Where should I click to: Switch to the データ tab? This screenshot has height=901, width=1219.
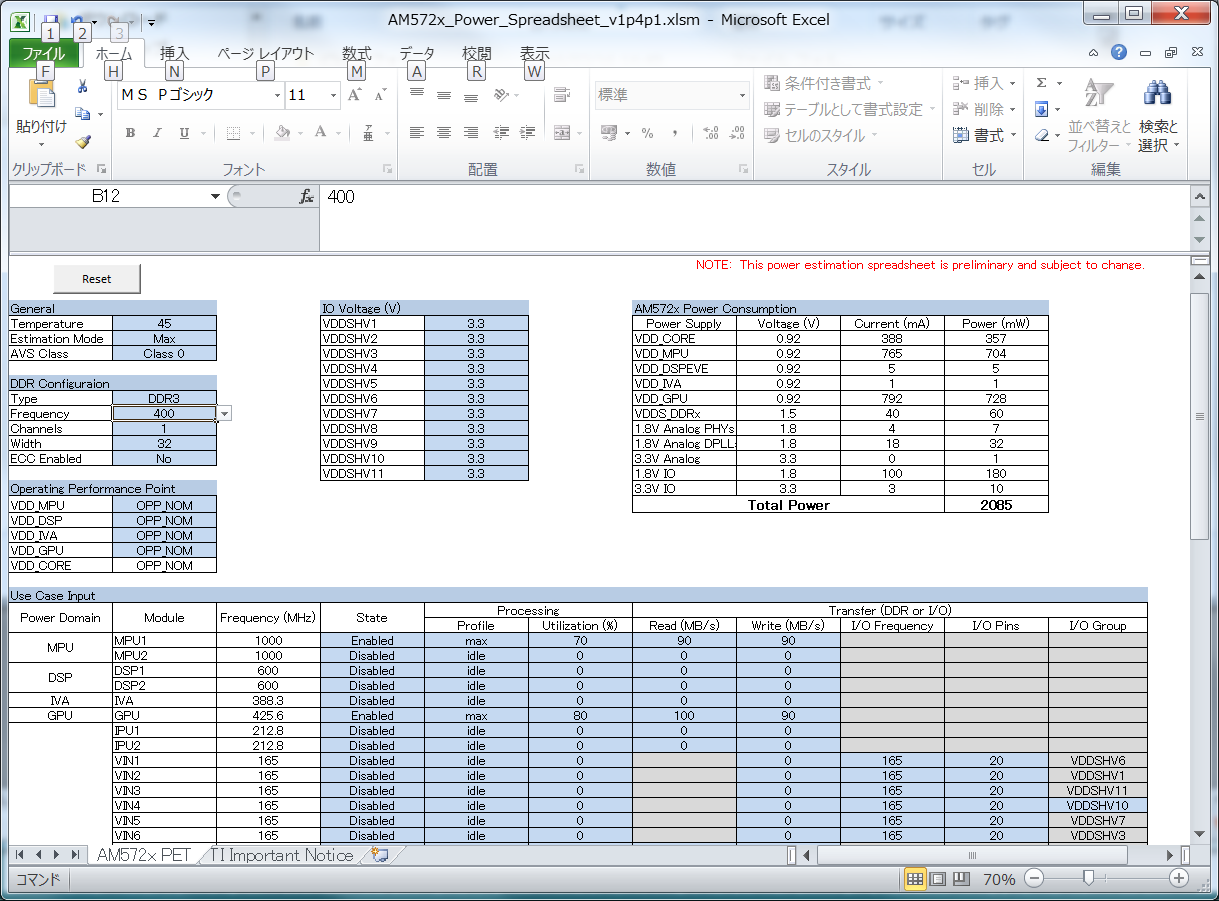(417, 54)
